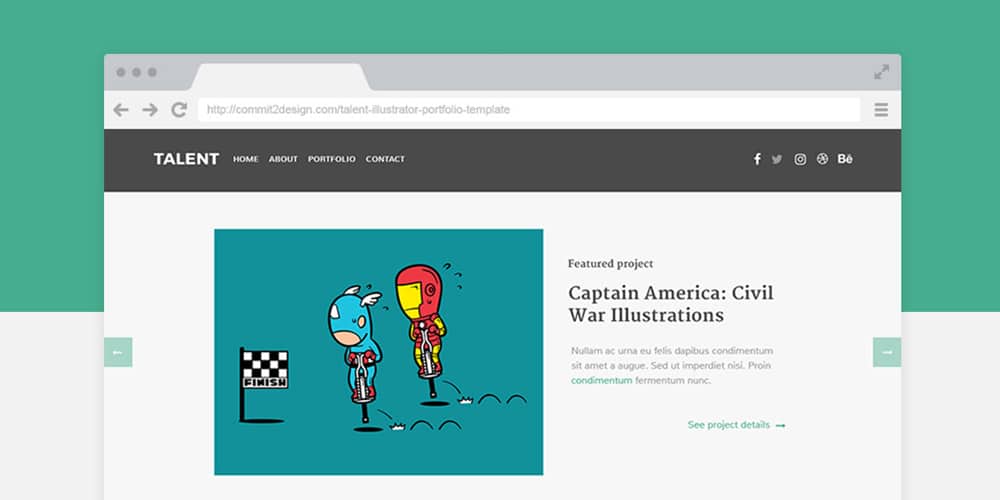This screenshot has height=500, width=1000.
Task: Go to next slide with right arrow
Action: [x=887, y=352]
